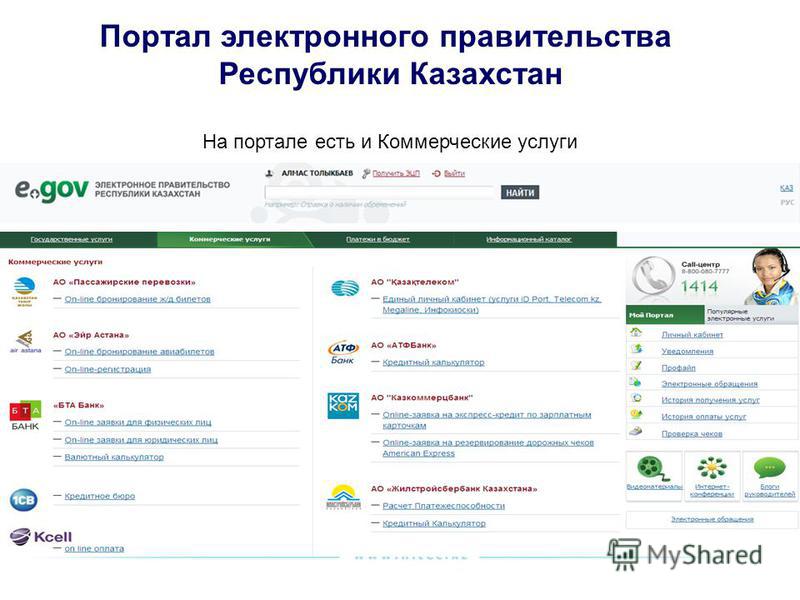
Task: Open Блоги руководителей speech bubble tile
Action: point(770,475)
